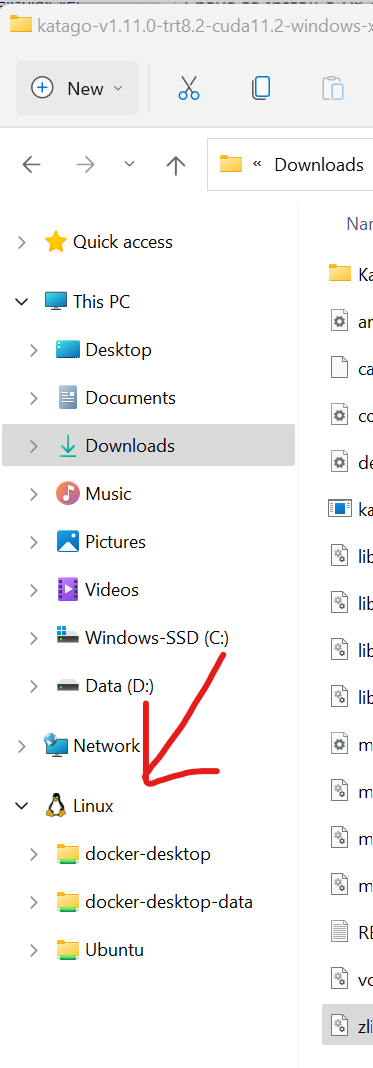The image size is (373, 1068).
Task: Open Music folder in sidebar
Action: tap(108, 494)
